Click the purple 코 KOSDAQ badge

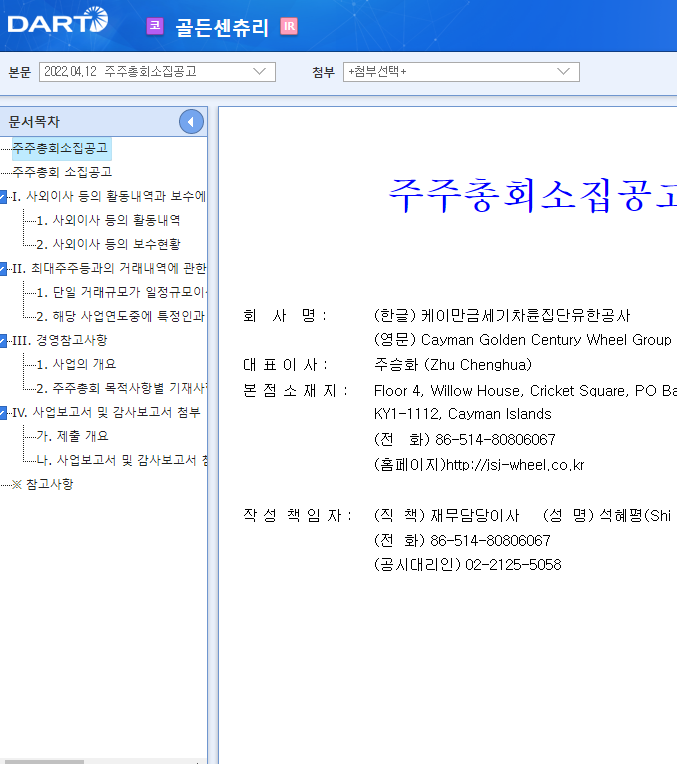(155, 26)
